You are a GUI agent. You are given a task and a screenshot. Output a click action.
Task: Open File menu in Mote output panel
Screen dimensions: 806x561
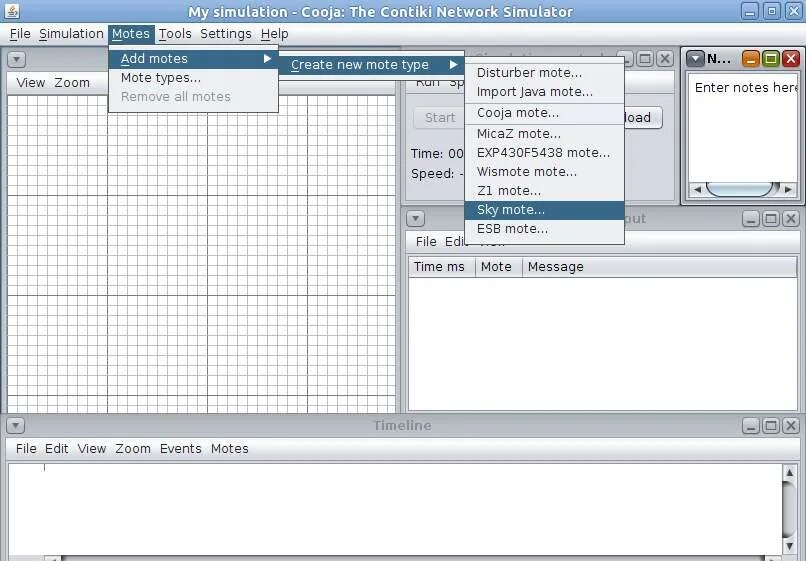[x=426, y=242]
